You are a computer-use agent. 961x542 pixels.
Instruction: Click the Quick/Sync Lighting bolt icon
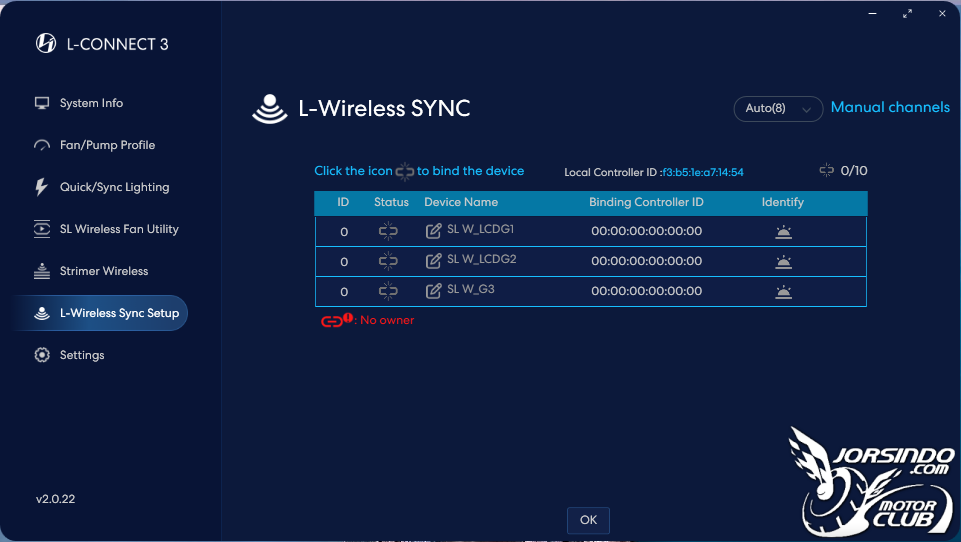click(41, 187)
